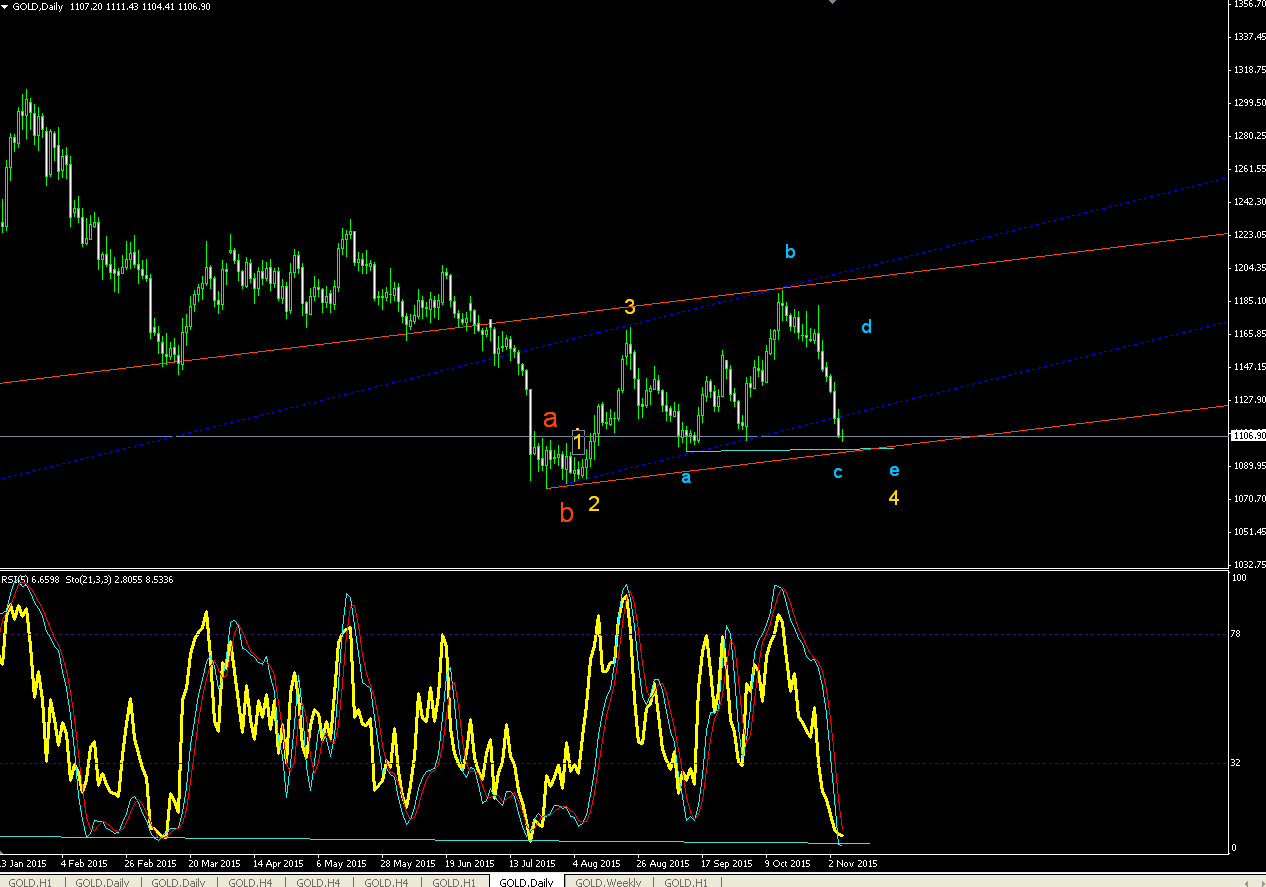Select the large red letter b label
Image resolution: width=1266 pixels, height=887 pixels.
point(566,514)
